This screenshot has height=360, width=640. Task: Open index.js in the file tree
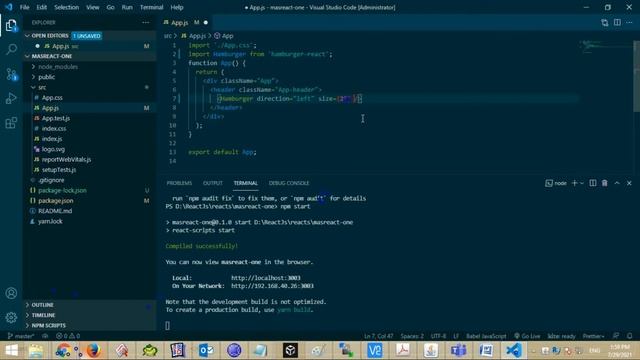point(52,139)
